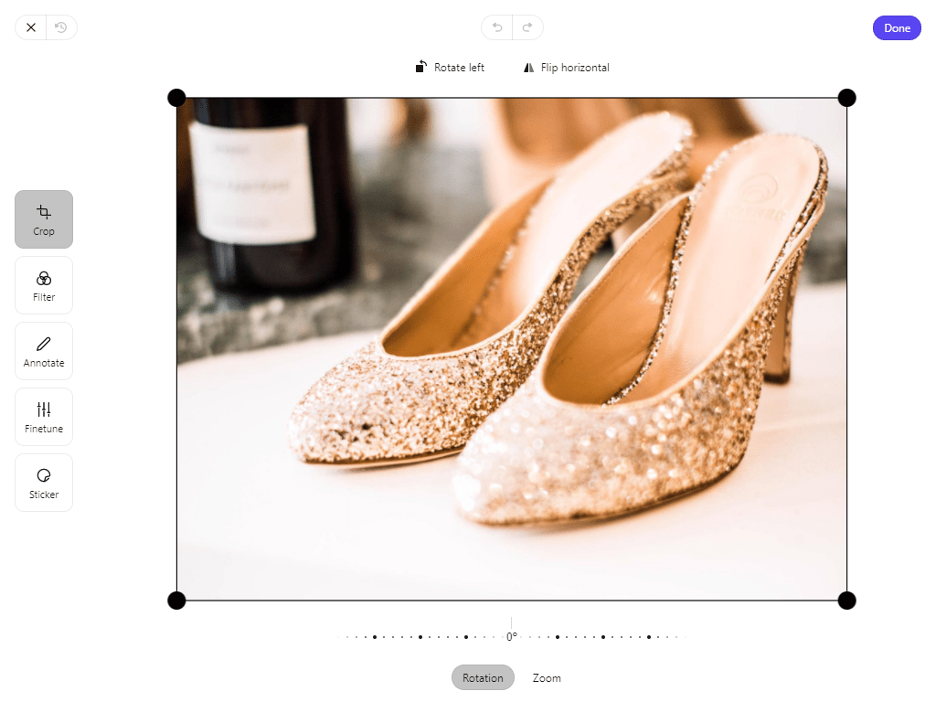This screenshot has height=702, width=936.
Task: Click the glitter shoes image preview
Action: tap(512, 348)
